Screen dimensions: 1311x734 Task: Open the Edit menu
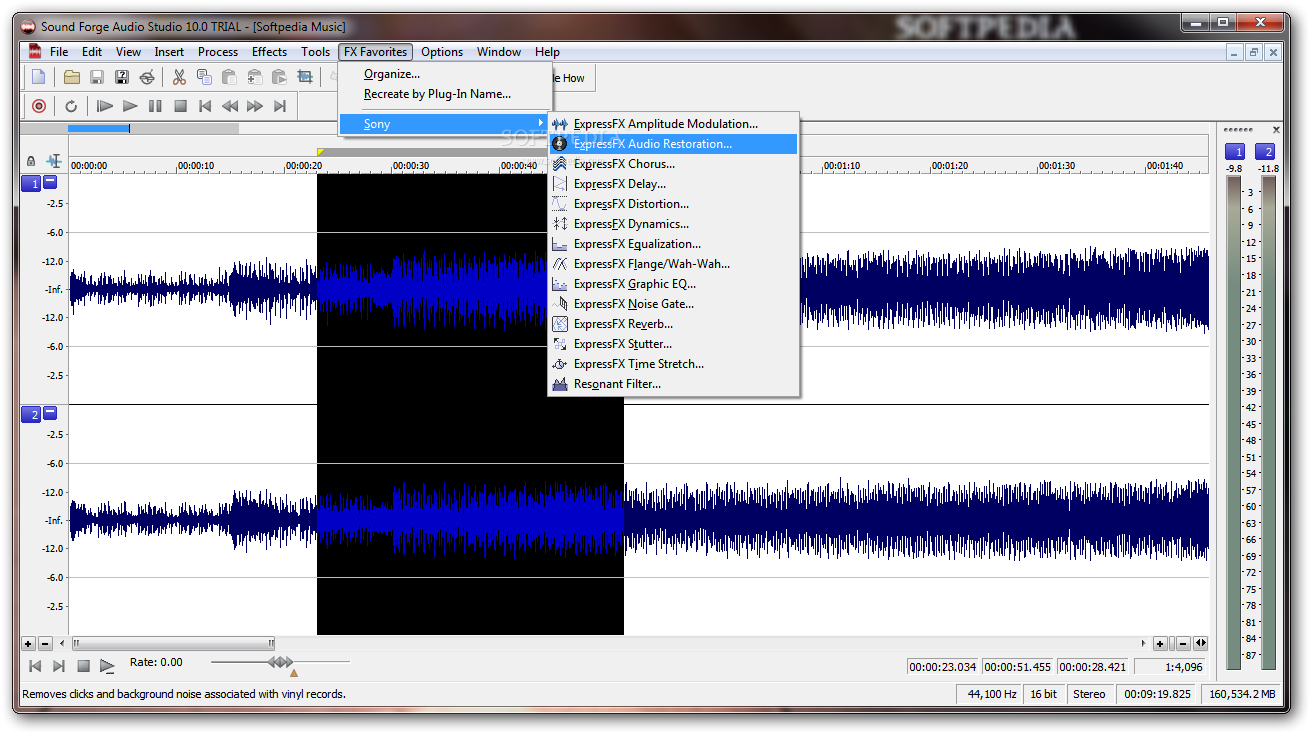(92, 52)
